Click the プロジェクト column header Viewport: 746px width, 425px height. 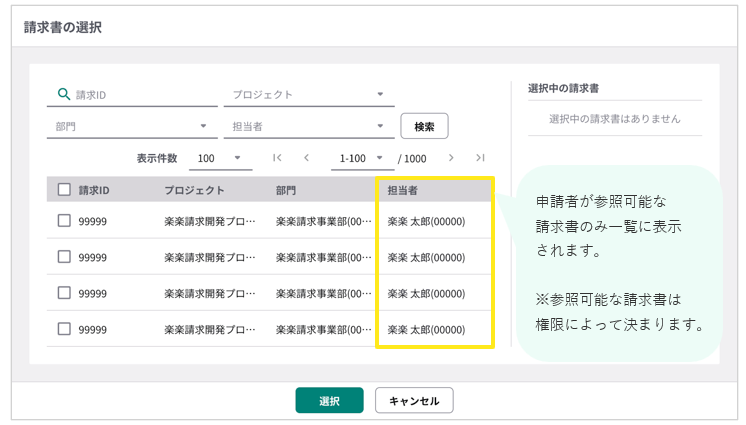(194, 190)
